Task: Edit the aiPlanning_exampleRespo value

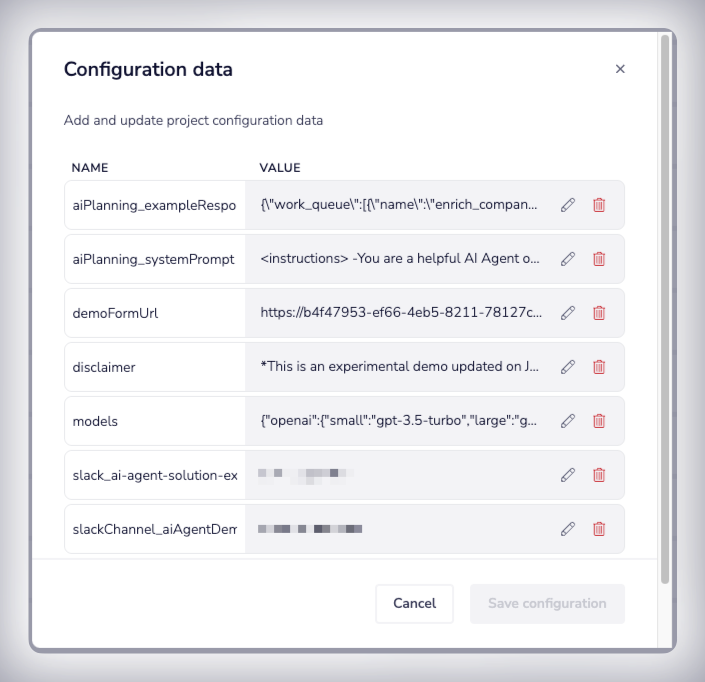Action: click(x=568, y=205)
